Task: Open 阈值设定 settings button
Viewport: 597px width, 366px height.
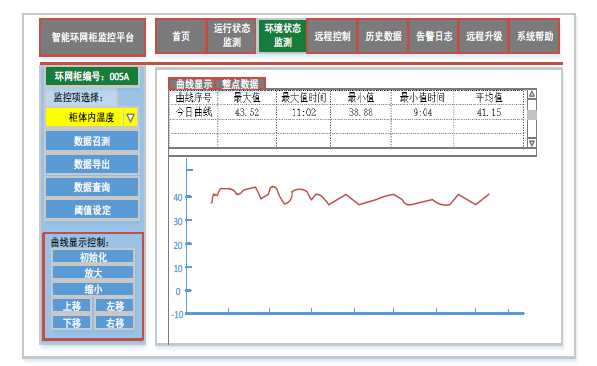Action: [x=92, y=210]
